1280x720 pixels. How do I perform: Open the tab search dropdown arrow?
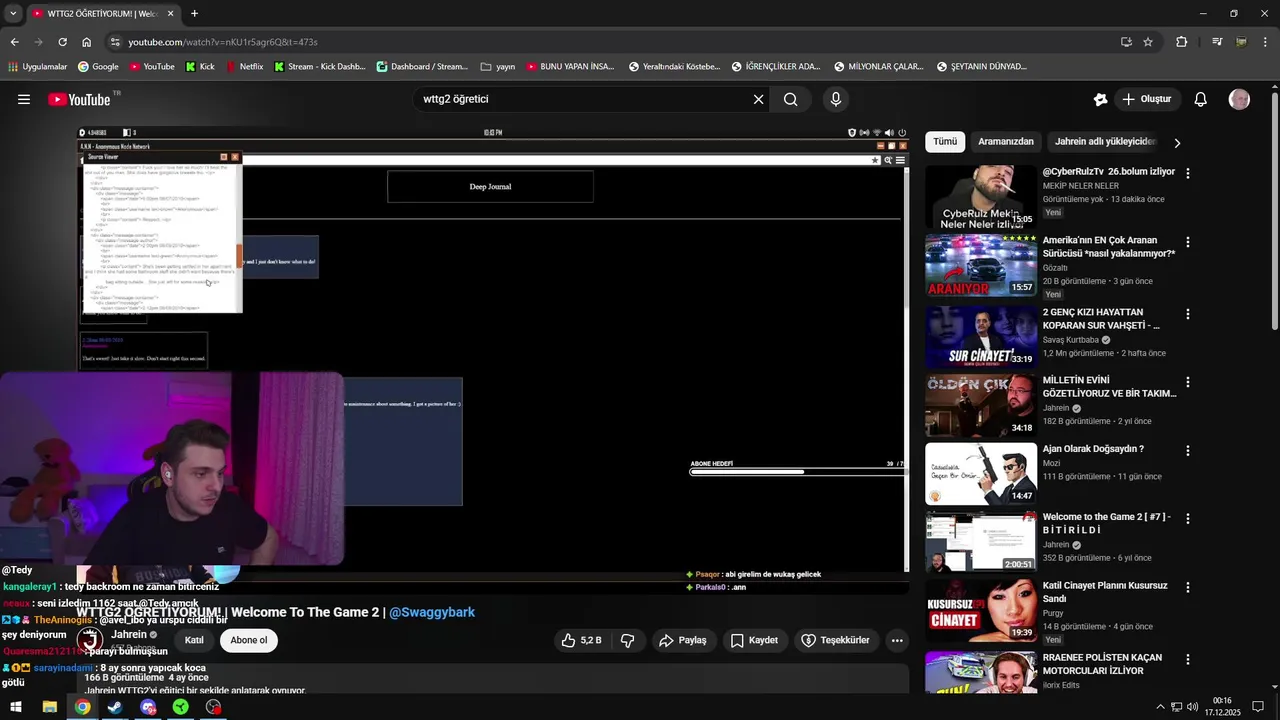(x=13, y=14)
